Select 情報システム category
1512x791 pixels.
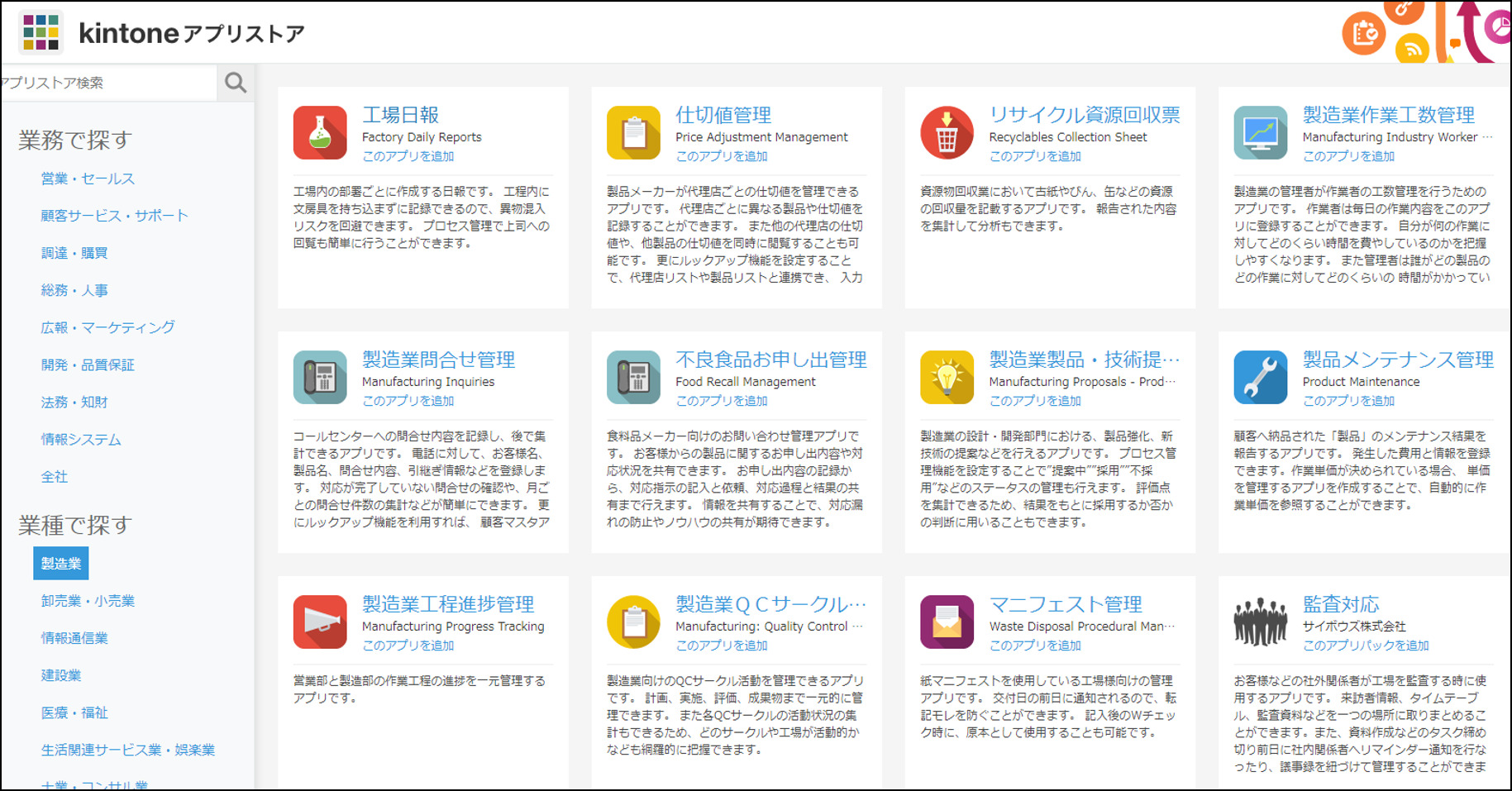(81, 440)
